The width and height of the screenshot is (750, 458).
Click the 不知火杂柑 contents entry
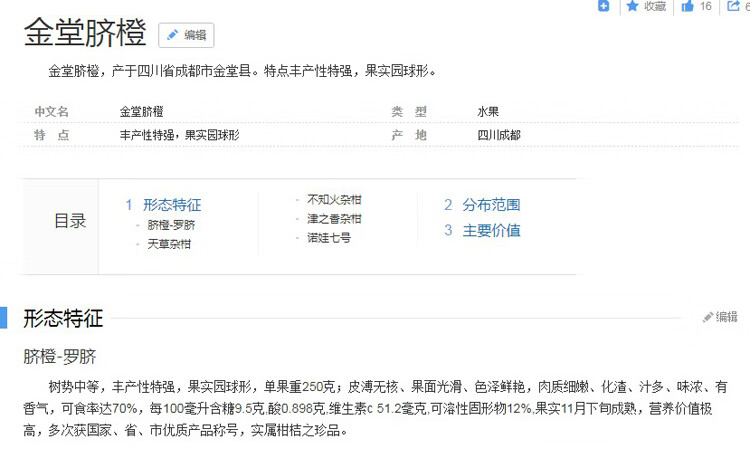[x=334, y=199]
